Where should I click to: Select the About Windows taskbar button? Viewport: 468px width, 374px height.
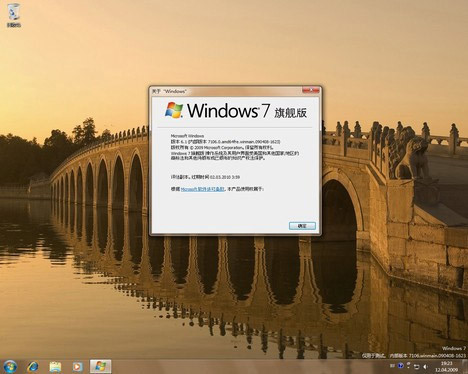click(x=101, y=367)
